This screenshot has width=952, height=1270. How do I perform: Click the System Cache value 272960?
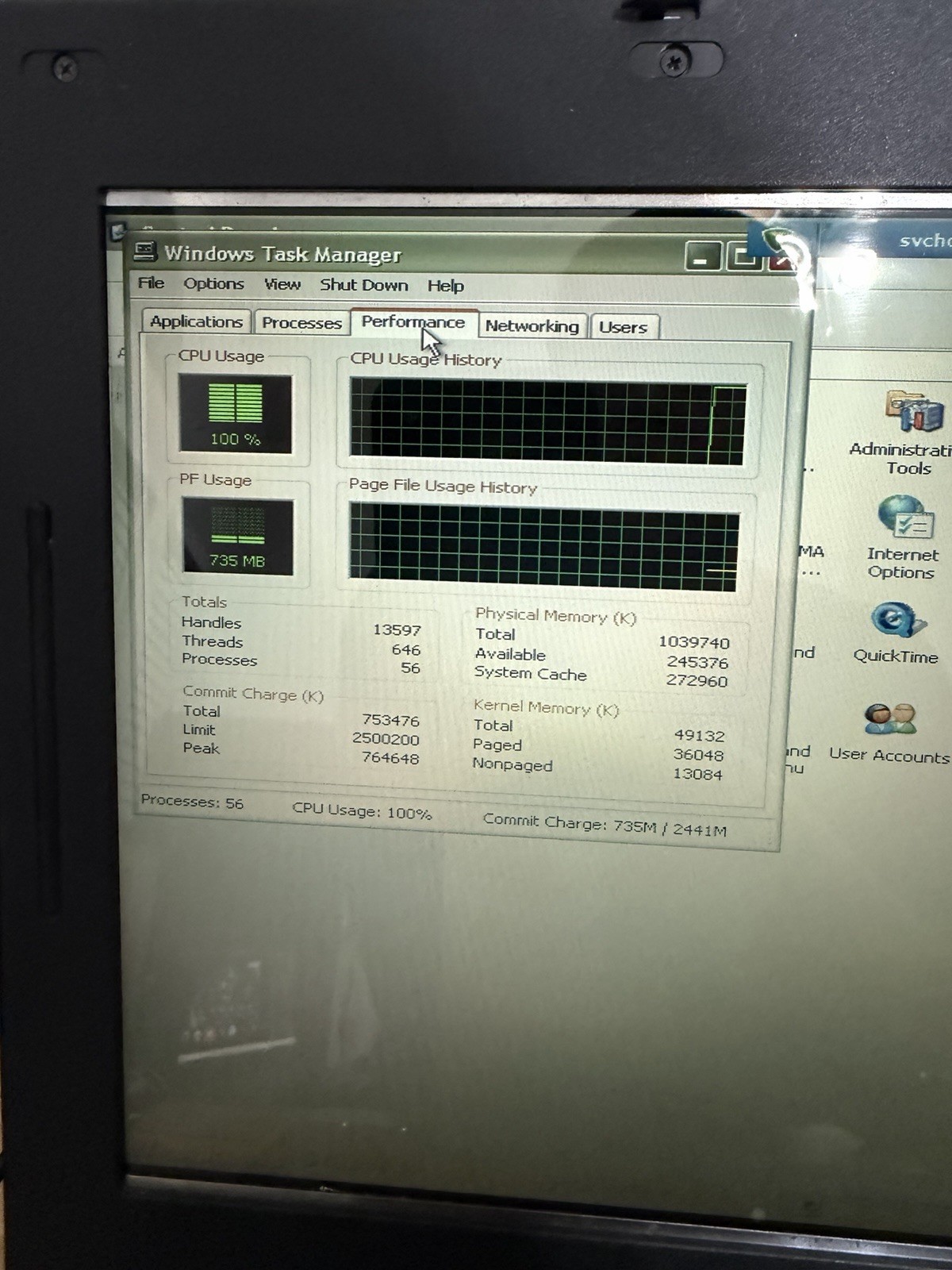(697, 680)
